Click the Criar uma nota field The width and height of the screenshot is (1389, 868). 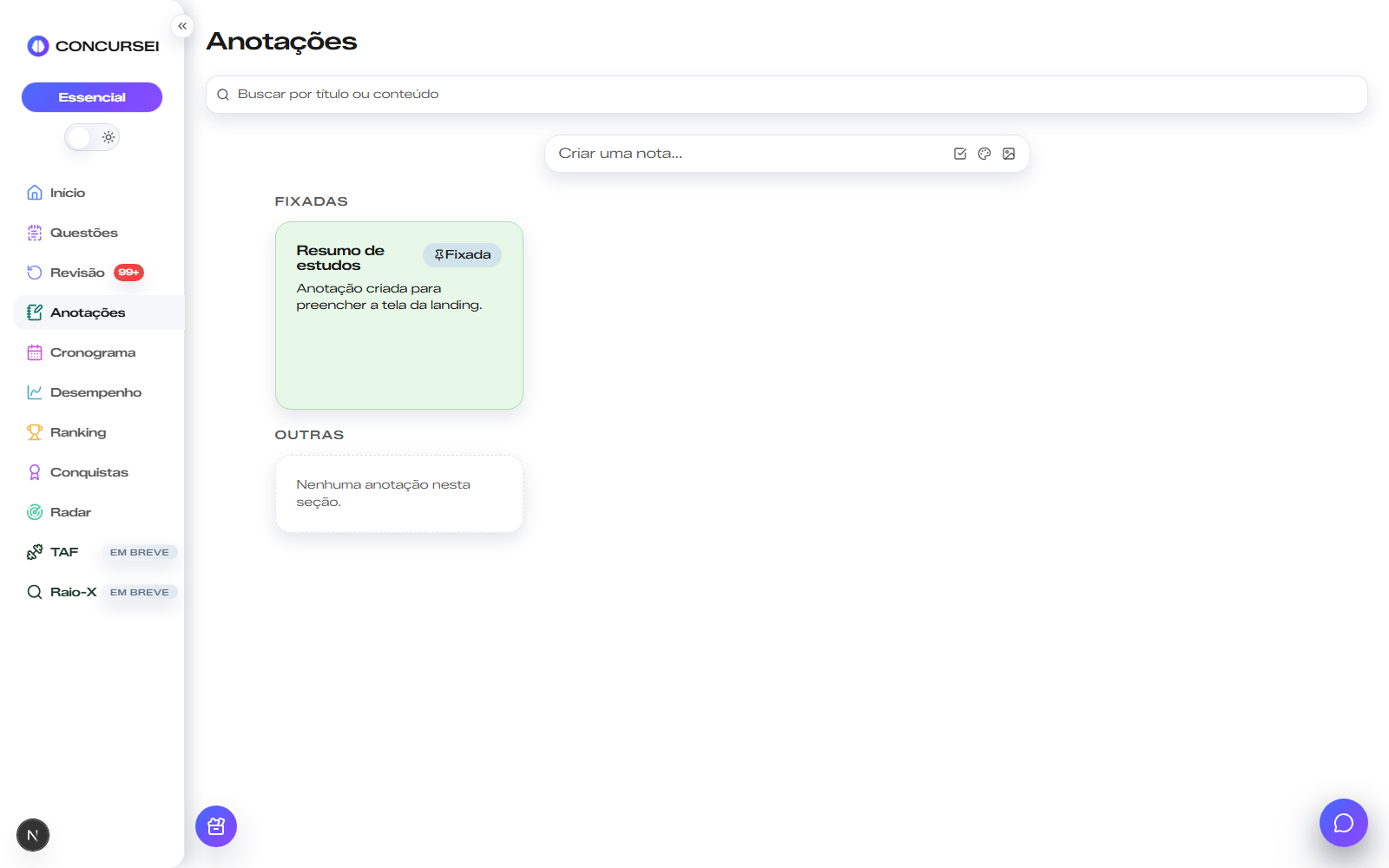(747, 154)
